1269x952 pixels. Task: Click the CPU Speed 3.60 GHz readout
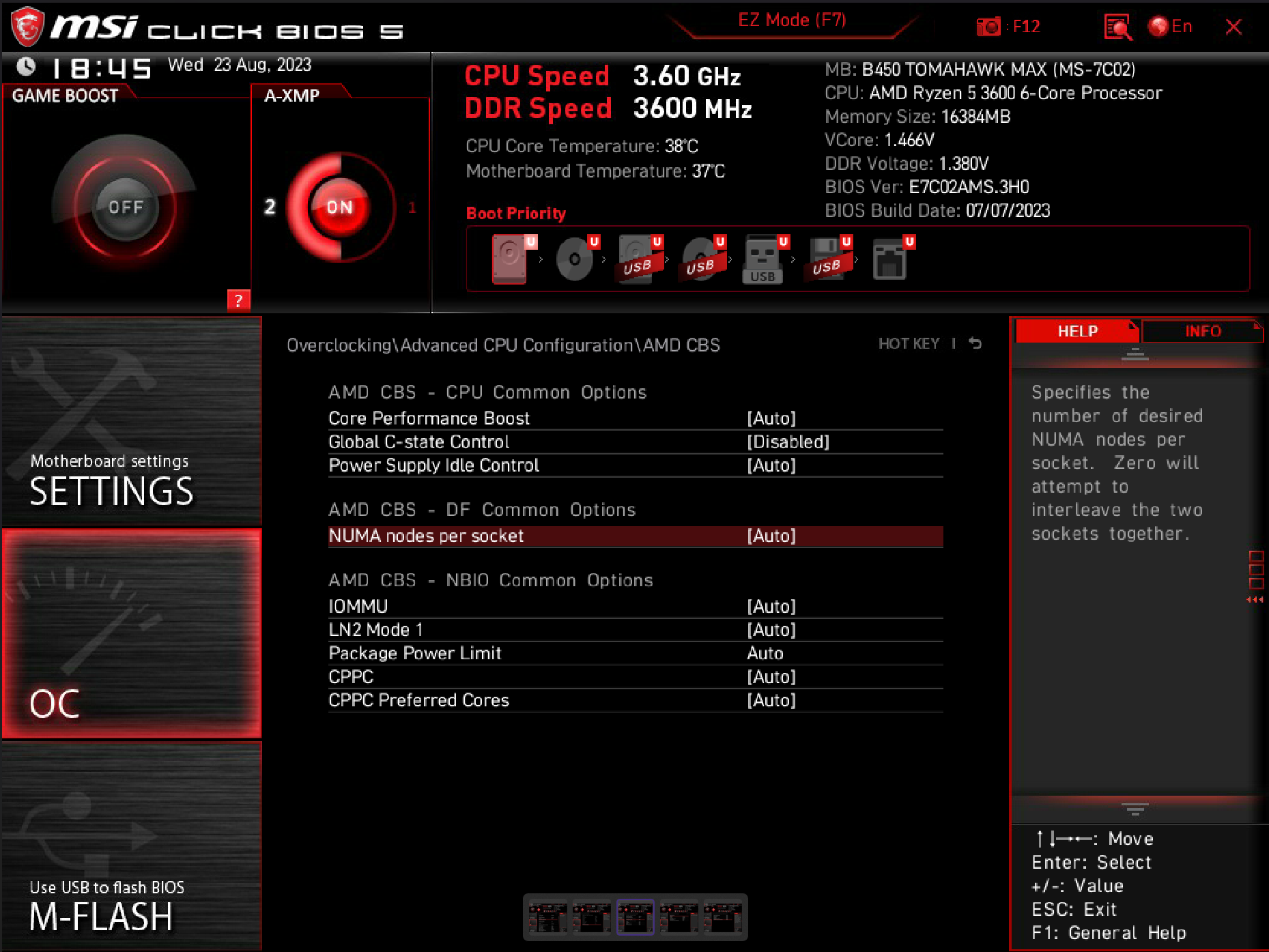(x=602, y=76)
